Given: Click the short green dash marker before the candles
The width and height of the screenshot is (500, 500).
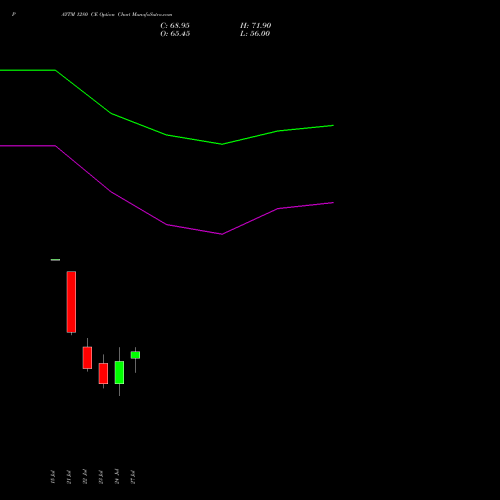Looking at the screenshot, I should pyautogui.click(x=55, y=260).
